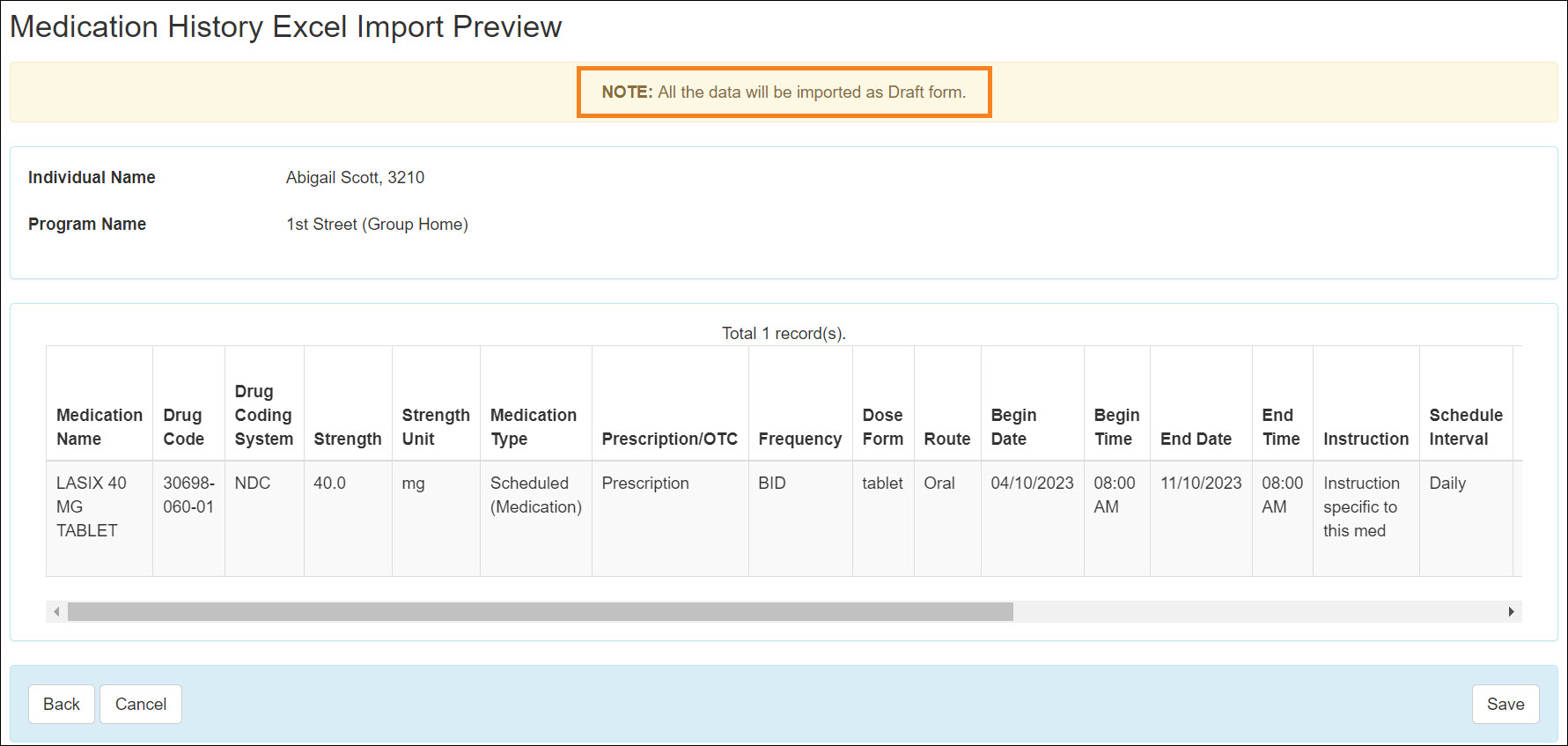
Task: Select the LASIX 40 MG TABLET cell
Action: click(x=91, y=506)
